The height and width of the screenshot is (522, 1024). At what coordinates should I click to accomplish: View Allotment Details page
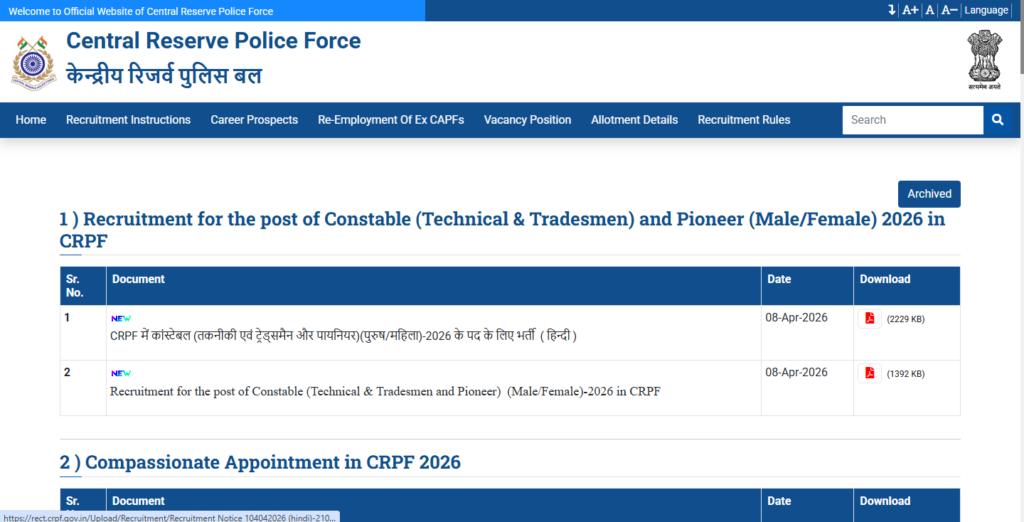(634, 120)
